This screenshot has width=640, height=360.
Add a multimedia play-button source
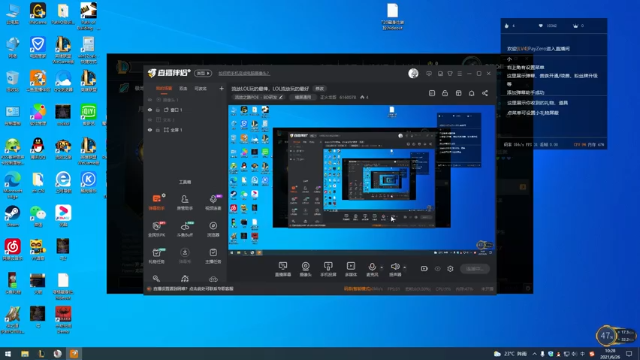click(351, 269)
